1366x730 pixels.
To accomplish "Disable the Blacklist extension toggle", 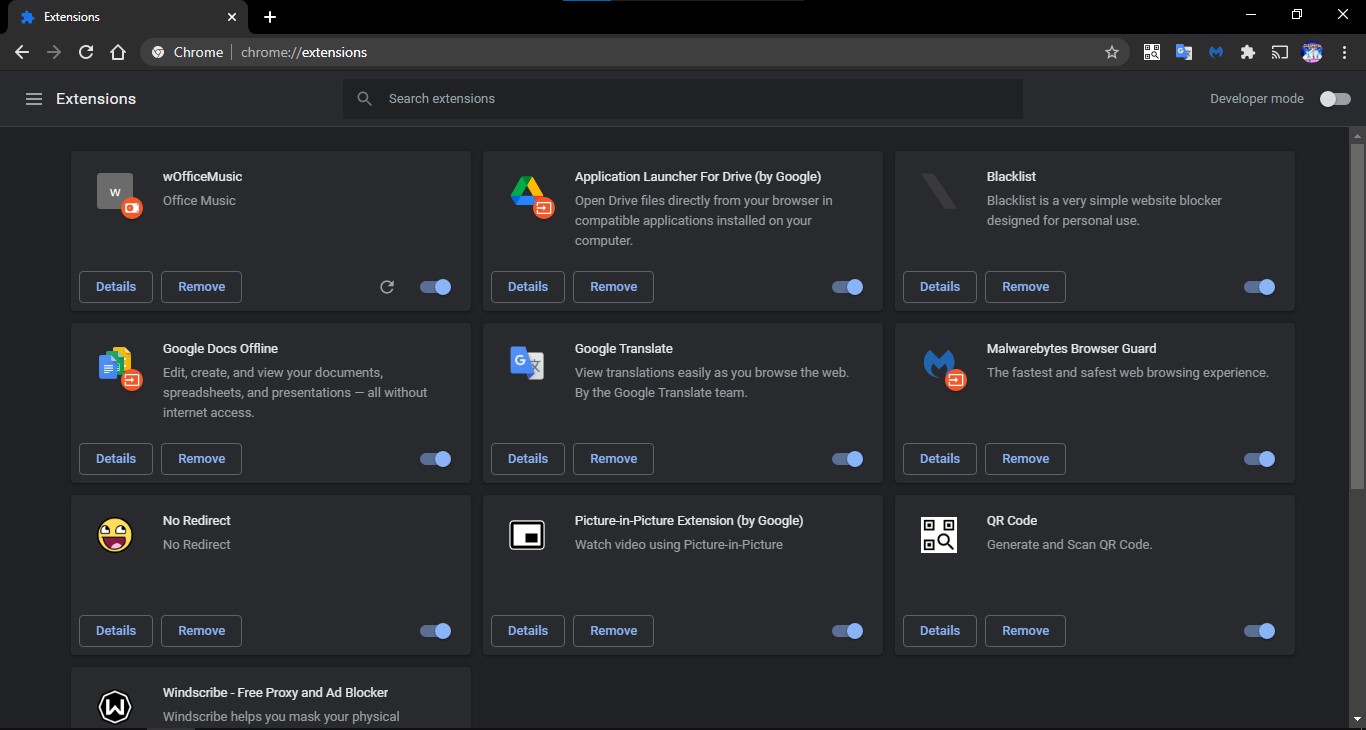I will (1260, 287).
